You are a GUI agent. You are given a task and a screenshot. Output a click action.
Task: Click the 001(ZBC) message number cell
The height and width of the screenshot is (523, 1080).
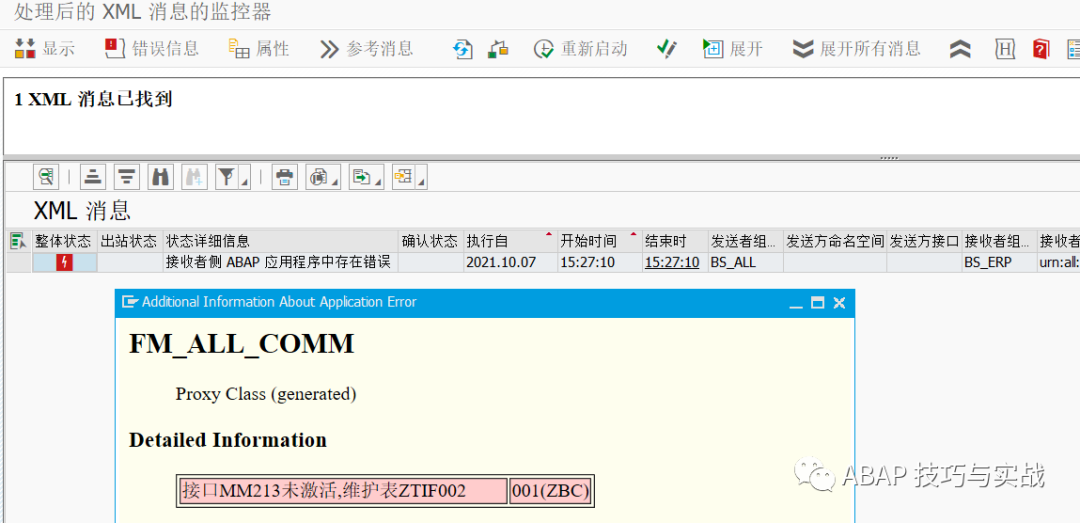(x=550, y=491)
